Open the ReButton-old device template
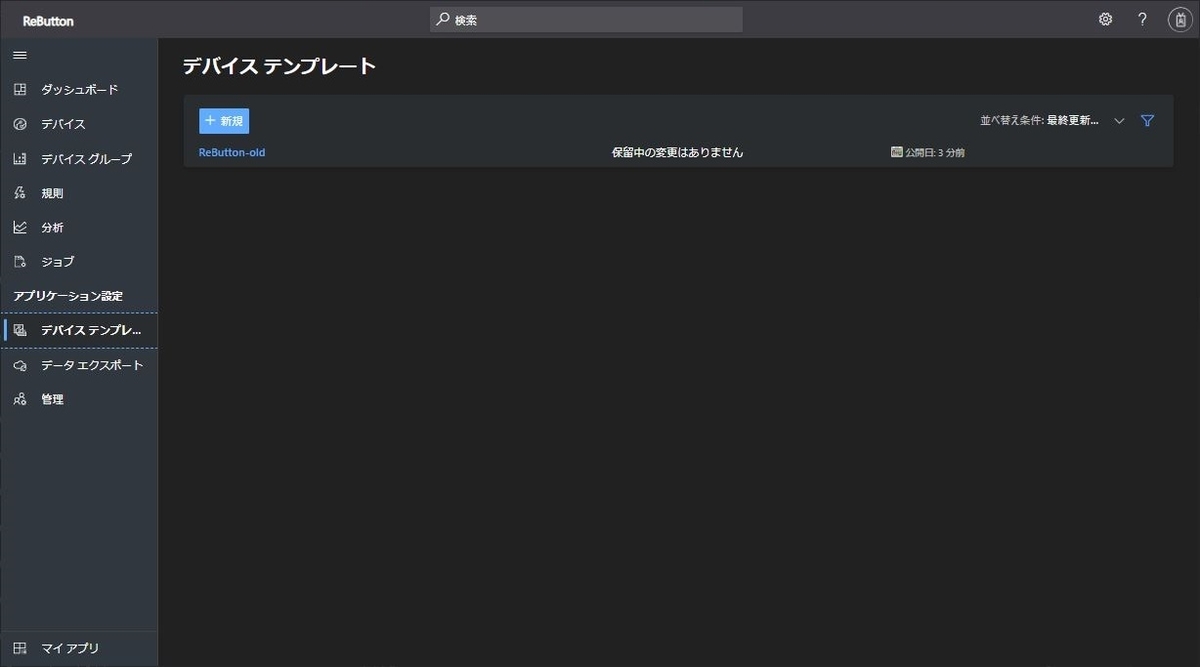 click(x=231, y=152)
